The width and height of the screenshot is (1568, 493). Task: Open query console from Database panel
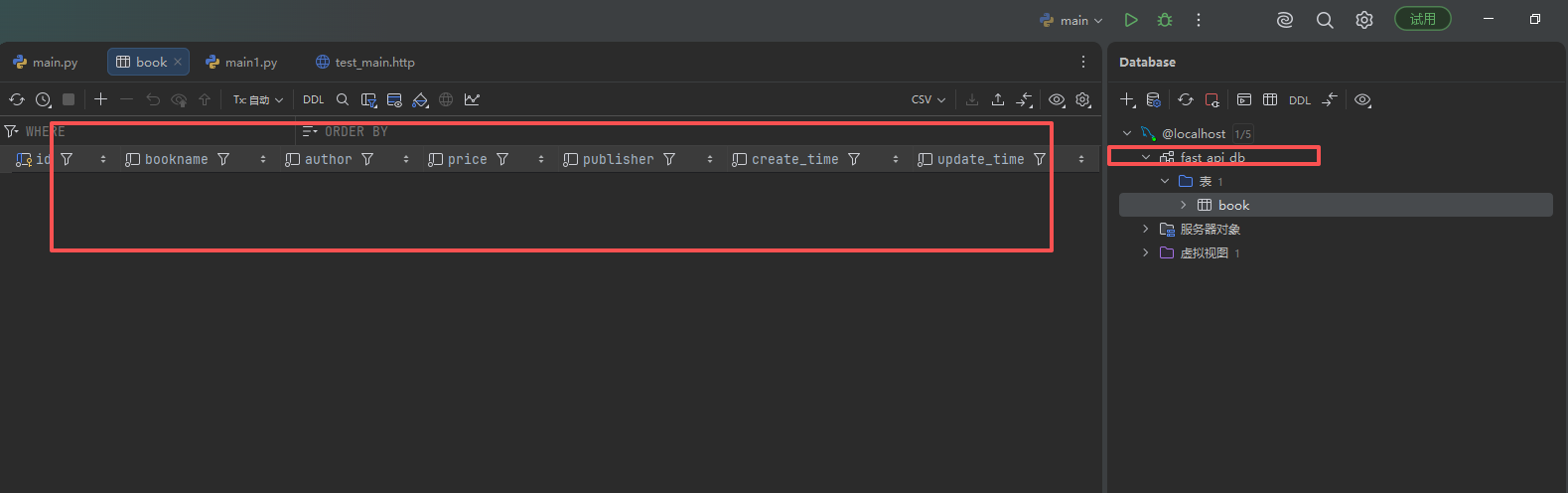coord(1244,99)
